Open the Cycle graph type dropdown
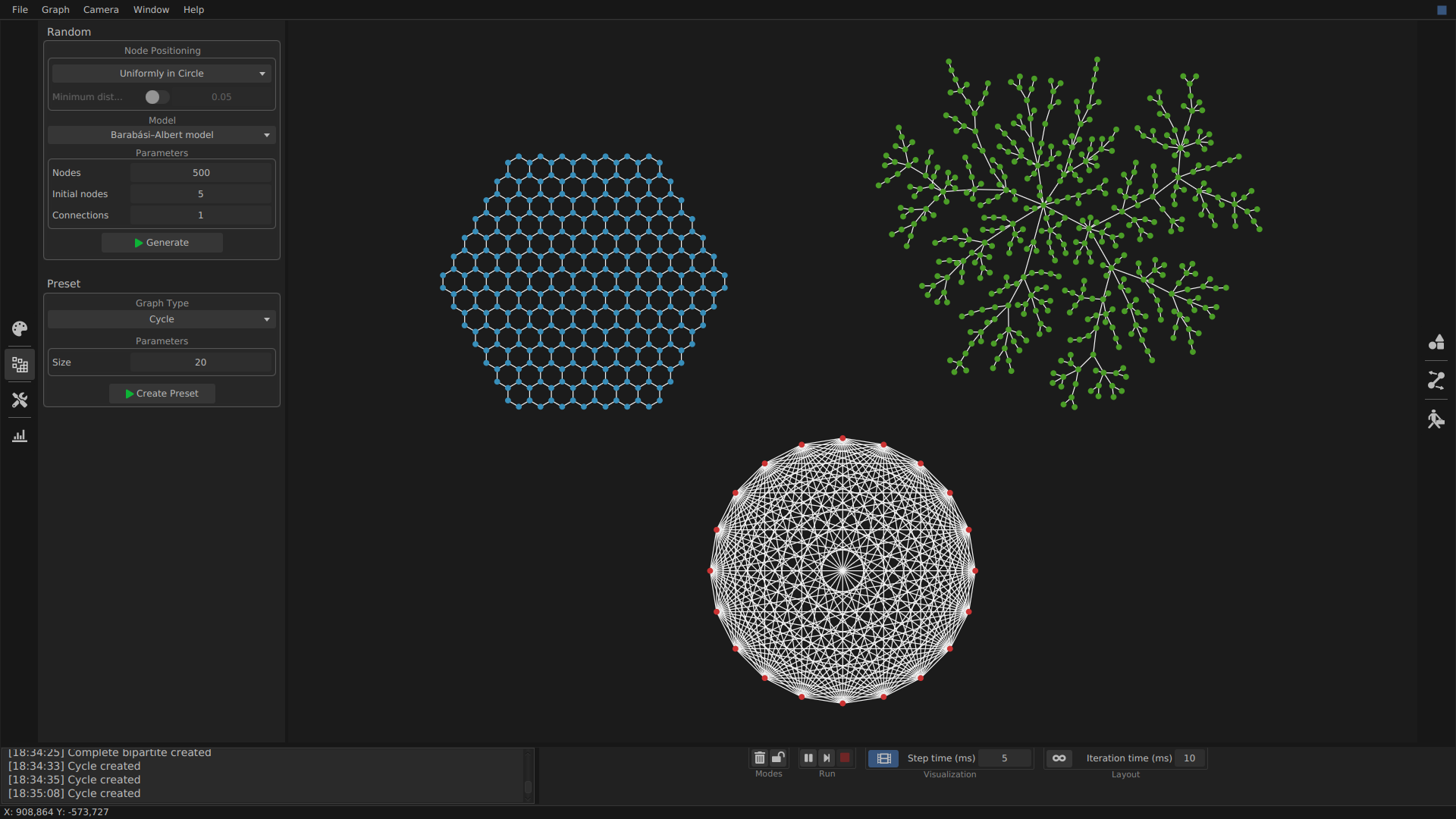Screen dimensions: 1456x819 (162, 319)
